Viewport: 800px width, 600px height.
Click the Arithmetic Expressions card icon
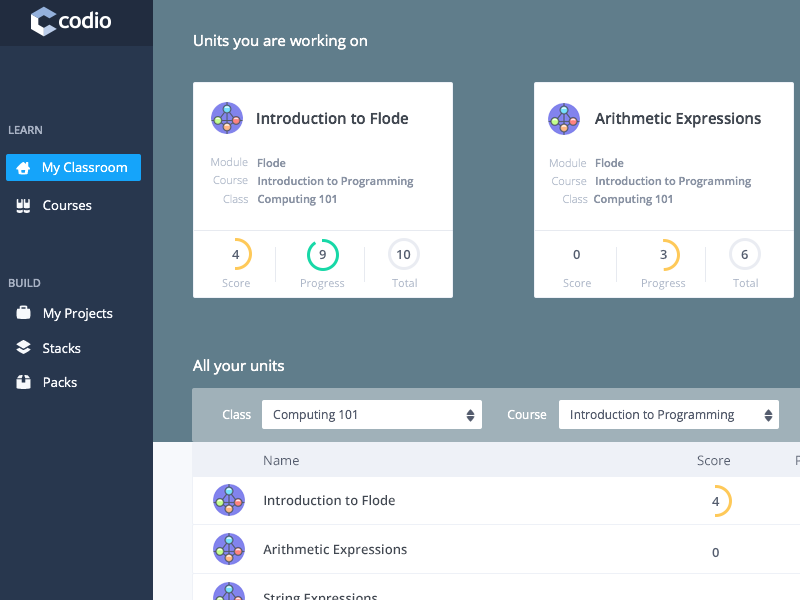564,118
